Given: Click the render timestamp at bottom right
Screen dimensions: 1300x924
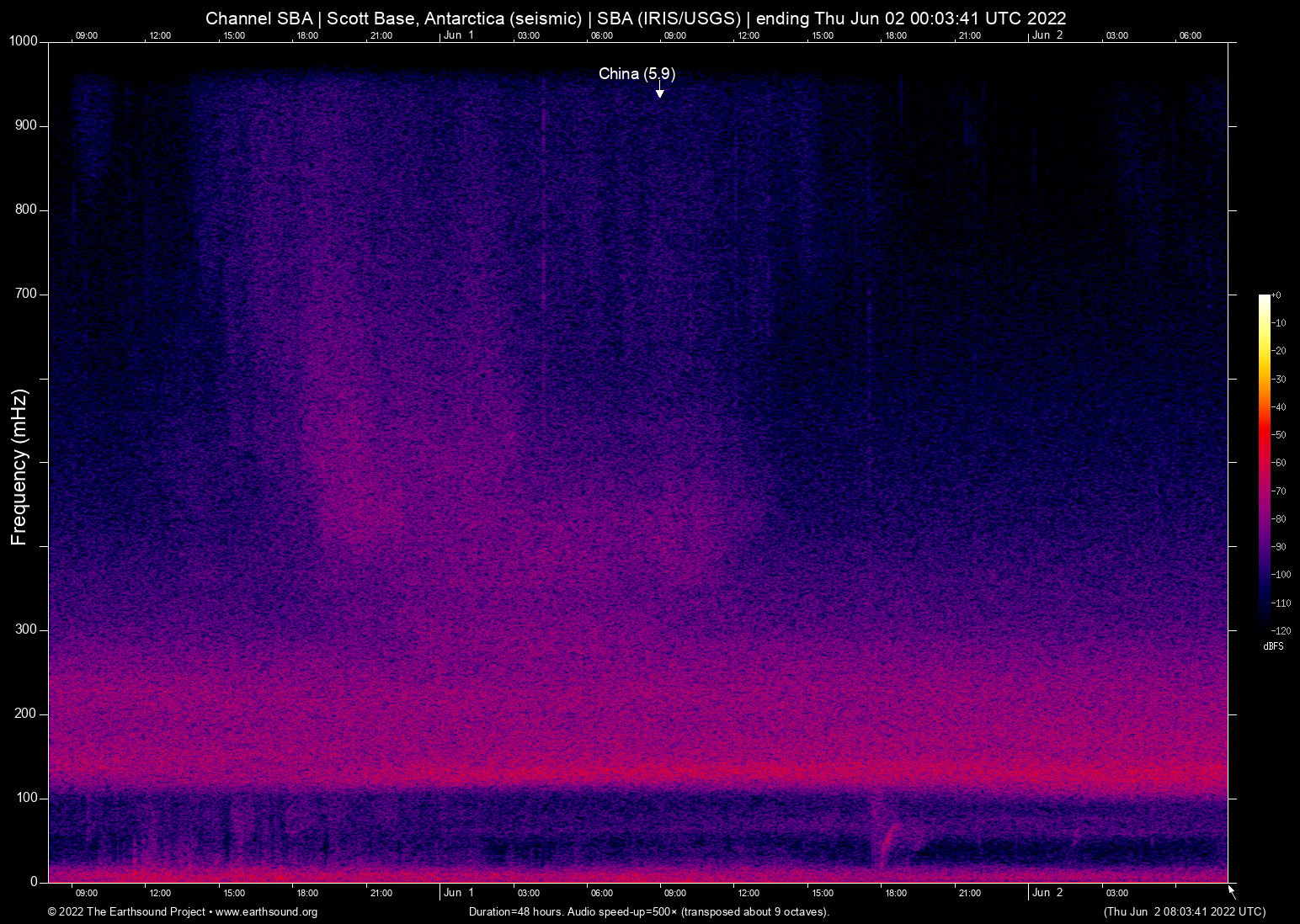Looking at the screenshot, I should pyautogui.click(x=1184, y=912).
